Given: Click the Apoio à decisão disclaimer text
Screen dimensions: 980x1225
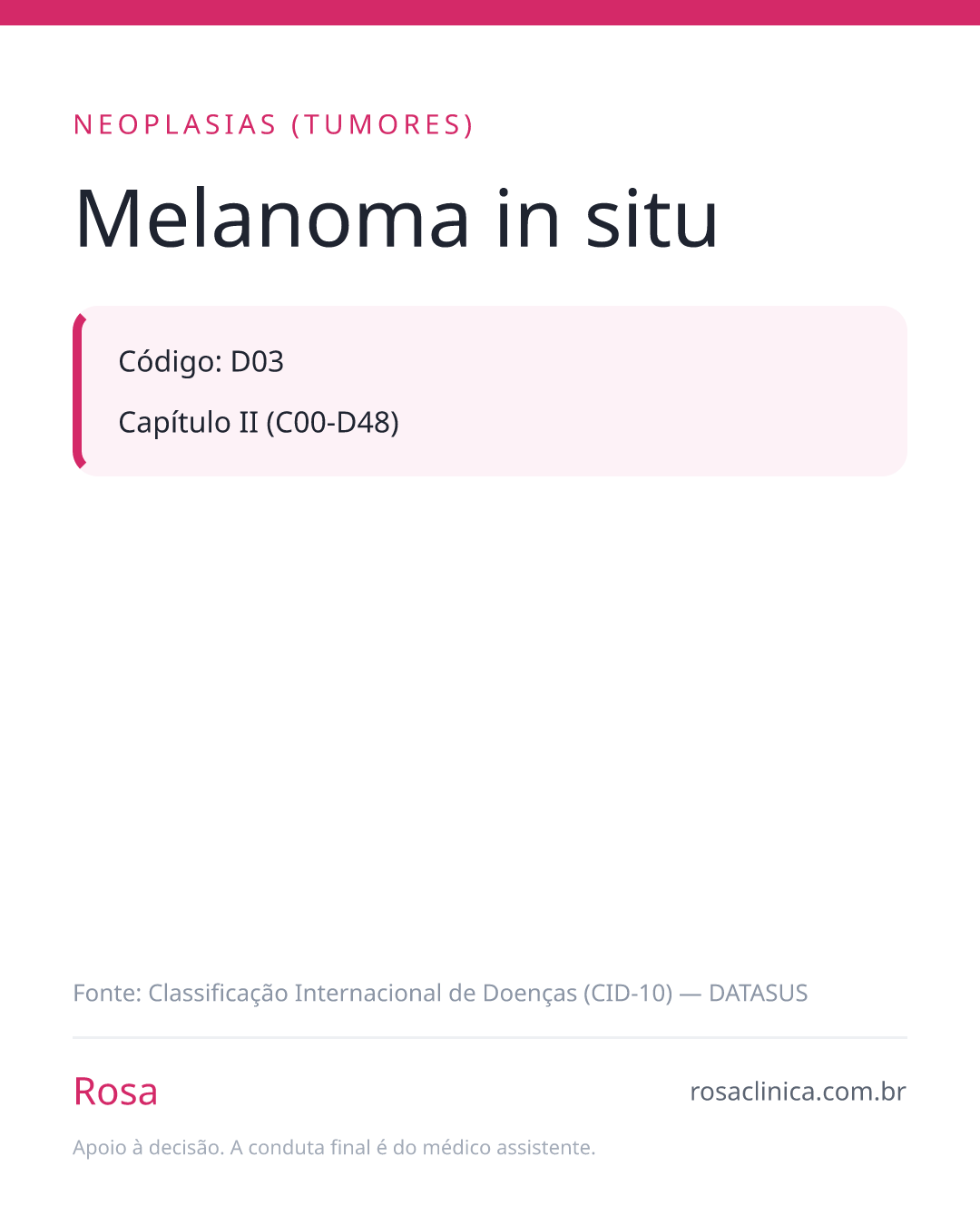Looking at the screenshot, I should pos(334,1148).
